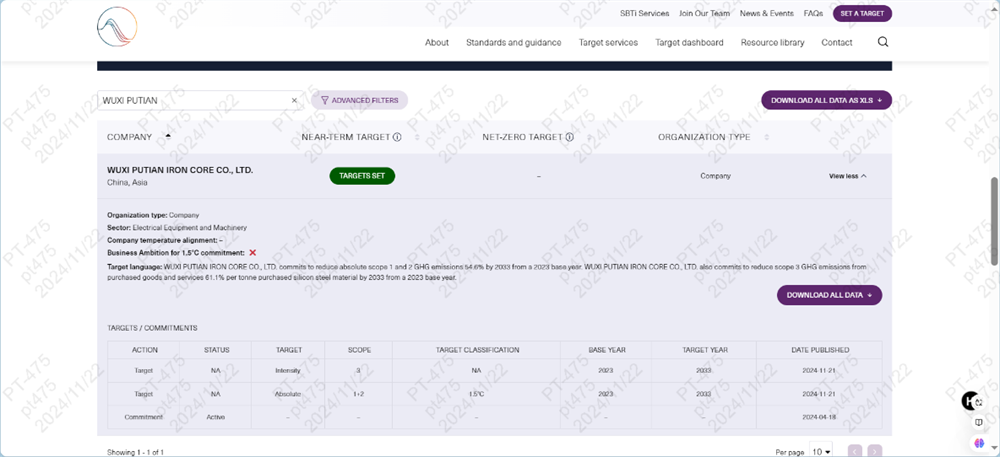Click the Set a Target button
Image resolution: width=1000 pixels, height=457 pixels.
tap(862, 13)
